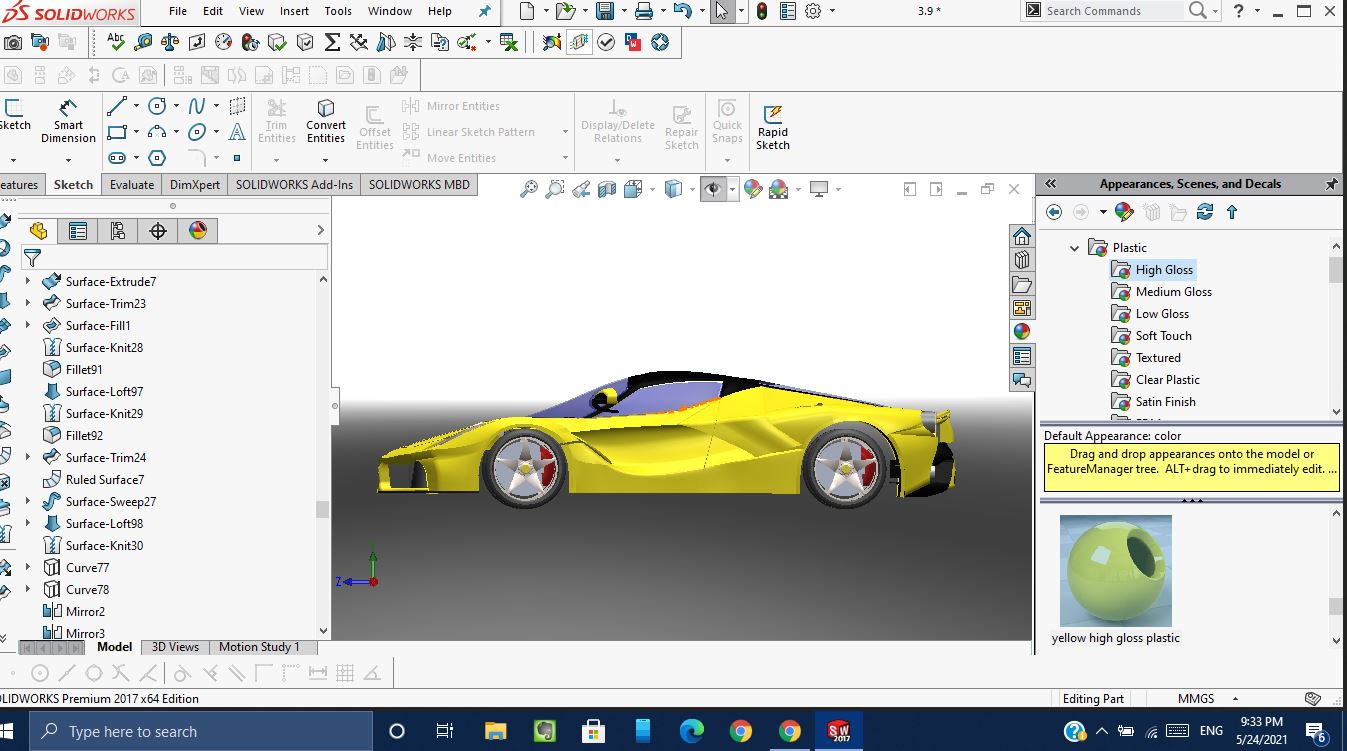Collapse the Appearances task pane chevrons
The width and height of the screenshot is (1347, 751).
1051,184
